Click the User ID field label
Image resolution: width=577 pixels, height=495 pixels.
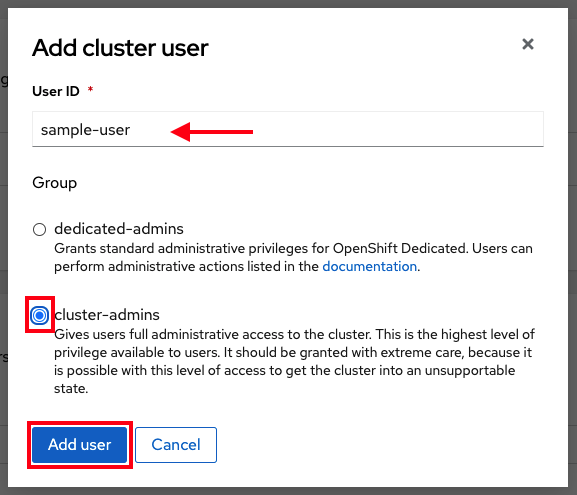[56, 91]
